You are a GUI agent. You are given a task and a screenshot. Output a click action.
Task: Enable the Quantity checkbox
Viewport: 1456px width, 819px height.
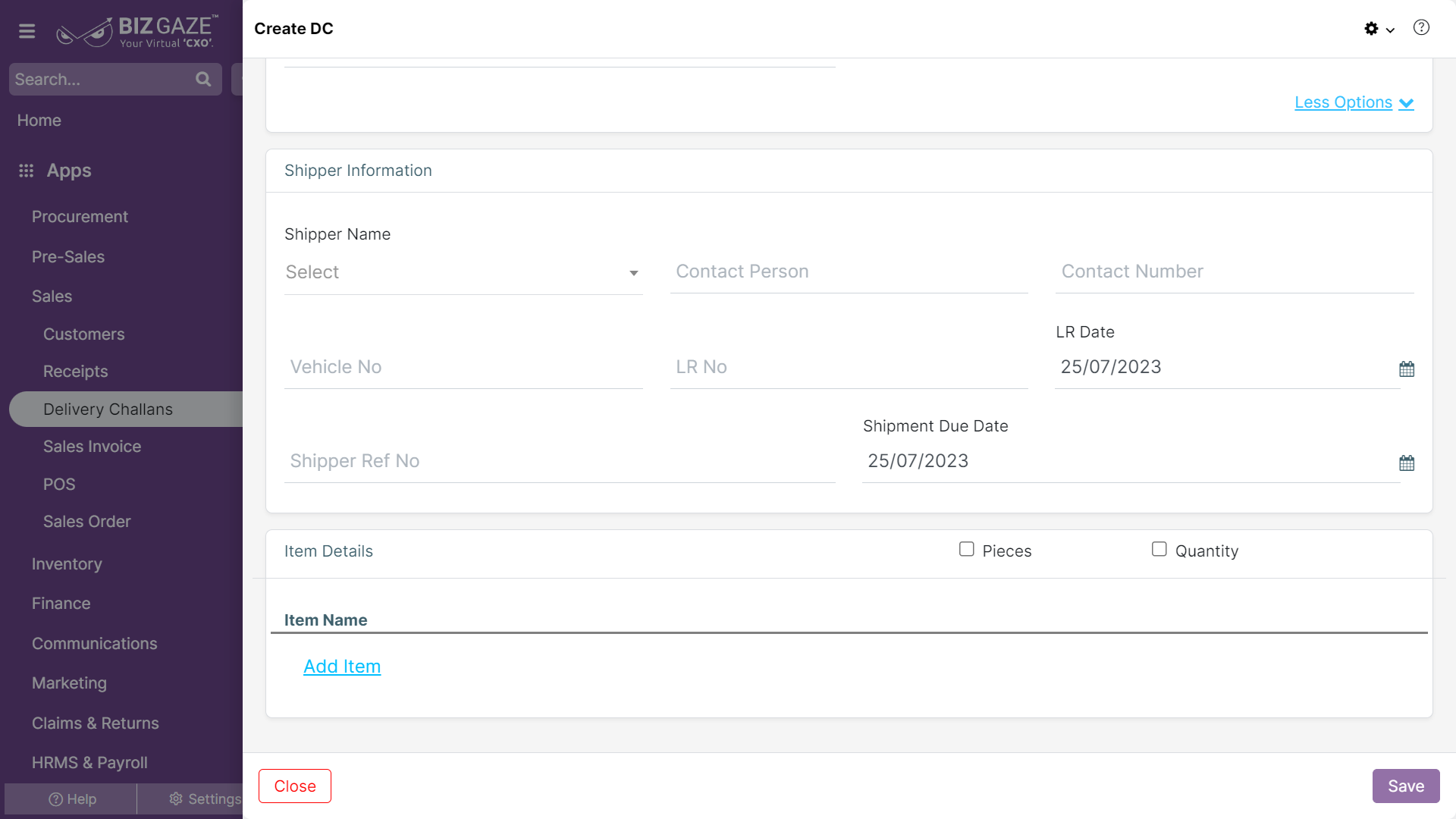coord(1159,549)
